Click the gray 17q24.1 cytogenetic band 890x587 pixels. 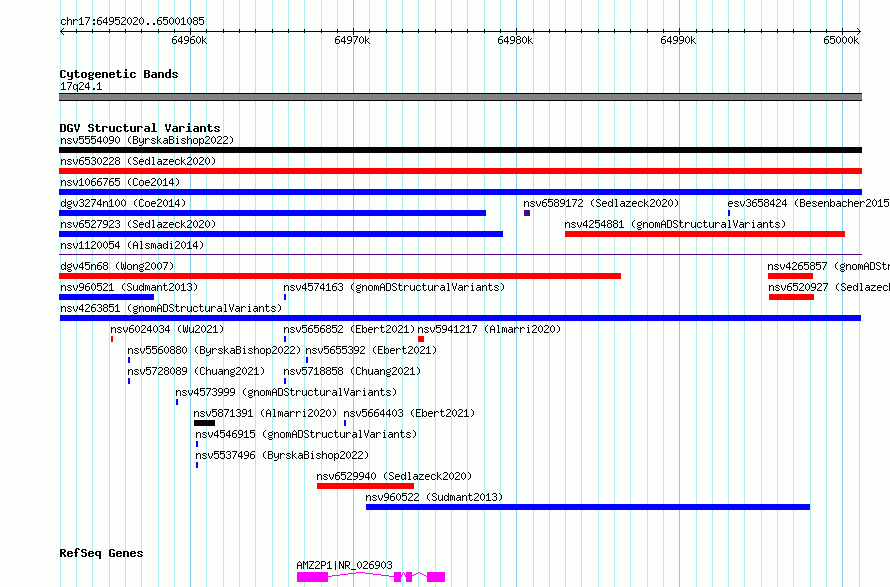pos(460,97)
